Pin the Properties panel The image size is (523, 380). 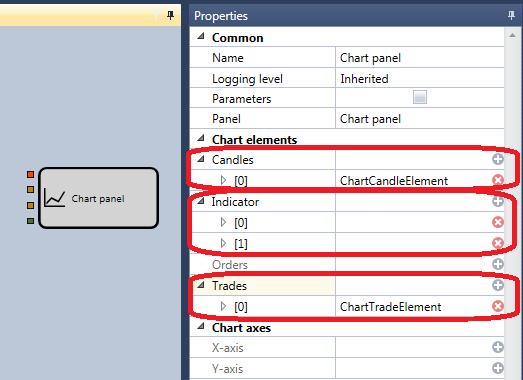pyautogui.click(x=511, y=15)
